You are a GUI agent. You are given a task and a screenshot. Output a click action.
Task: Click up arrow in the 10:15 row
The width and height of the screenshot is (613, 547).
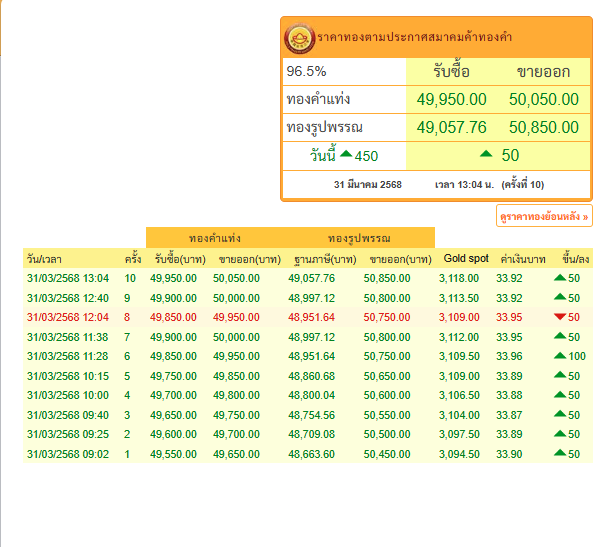pyautogui.click(x=560, y=375)
